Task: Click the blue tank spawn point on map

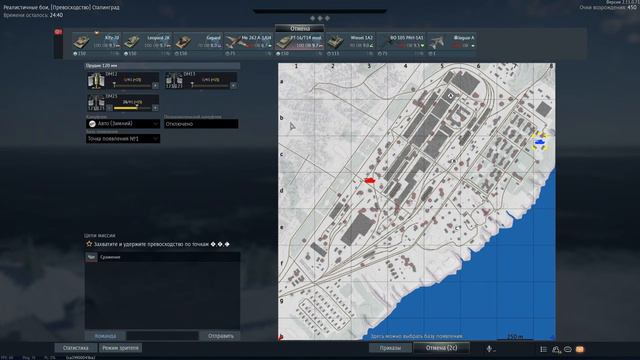Action: (540, 142)
